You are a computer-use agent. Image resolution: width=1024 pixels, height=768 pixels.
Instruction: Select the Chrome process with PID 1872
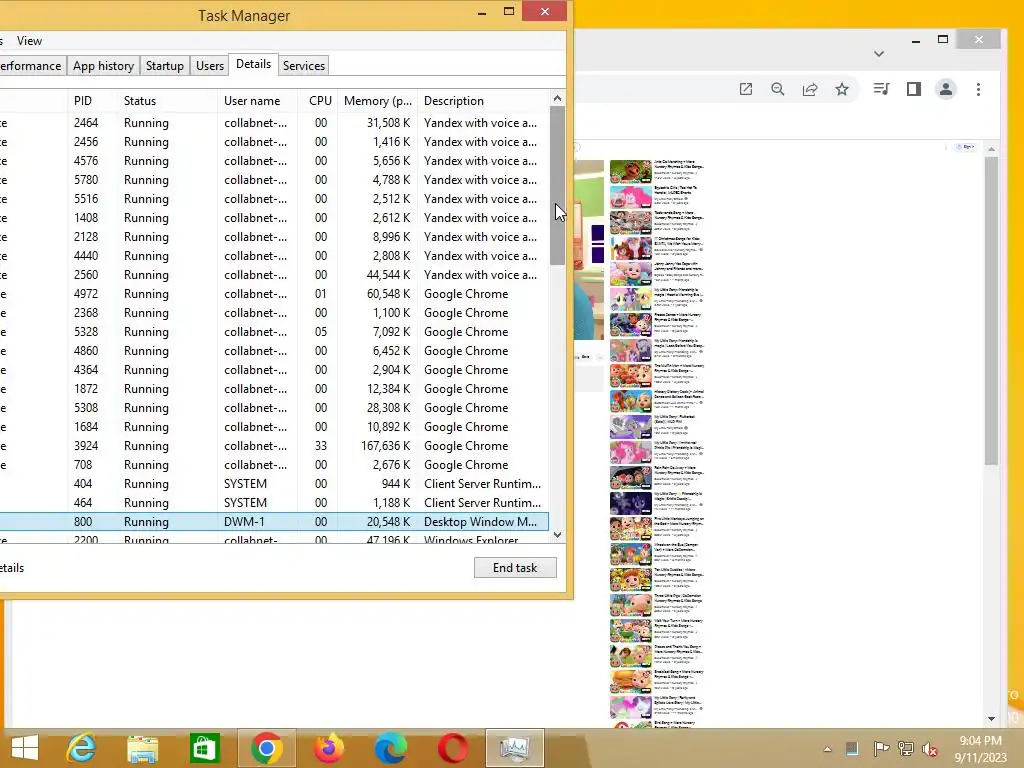click(274, 389)
